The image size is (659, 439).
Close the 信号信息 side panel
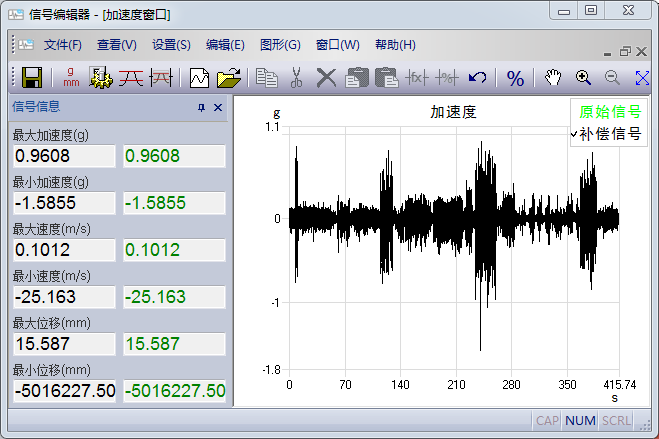click(218, 107)
